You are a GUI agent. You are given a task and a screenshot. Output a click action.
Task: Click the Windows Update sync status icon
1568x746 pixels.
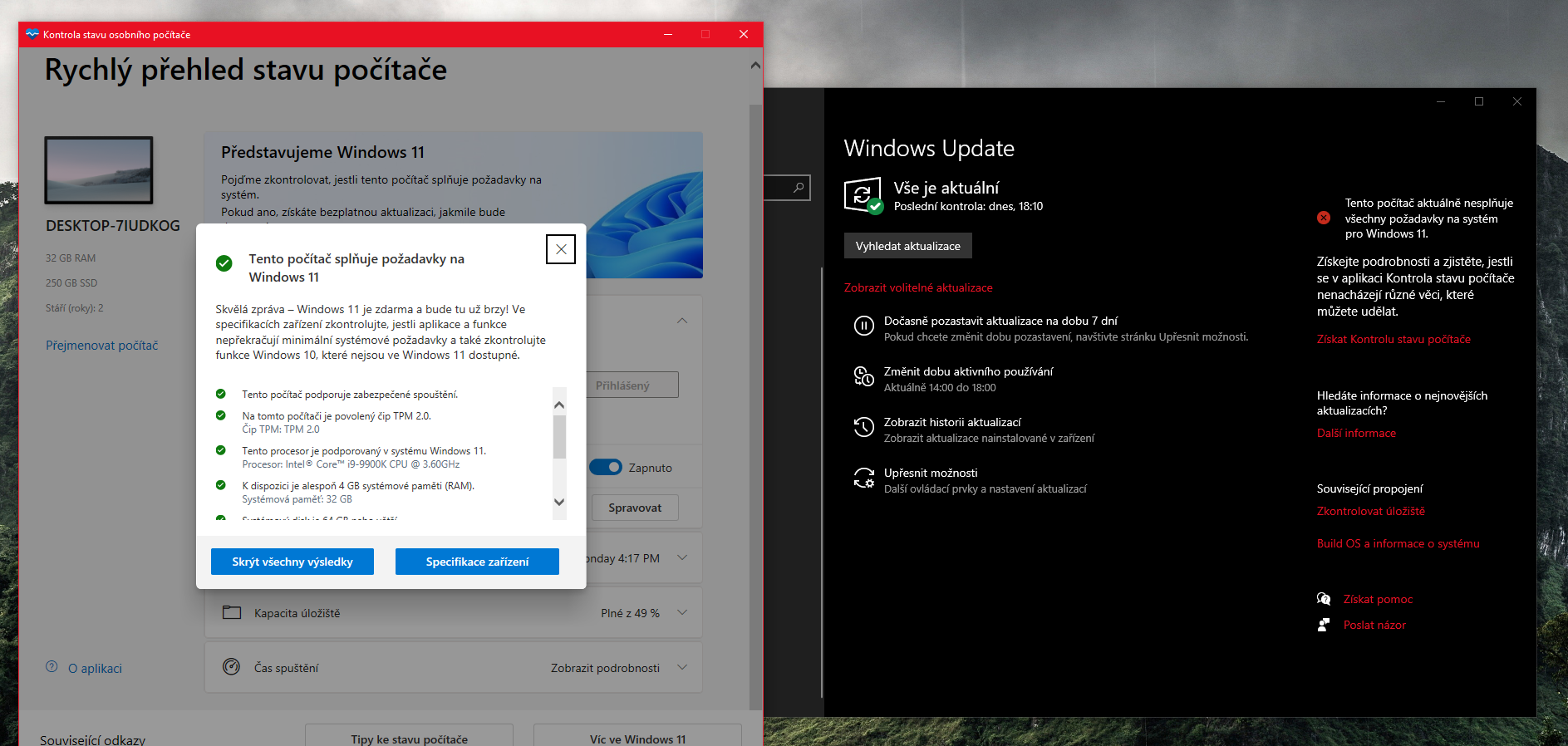coord(863,195)
